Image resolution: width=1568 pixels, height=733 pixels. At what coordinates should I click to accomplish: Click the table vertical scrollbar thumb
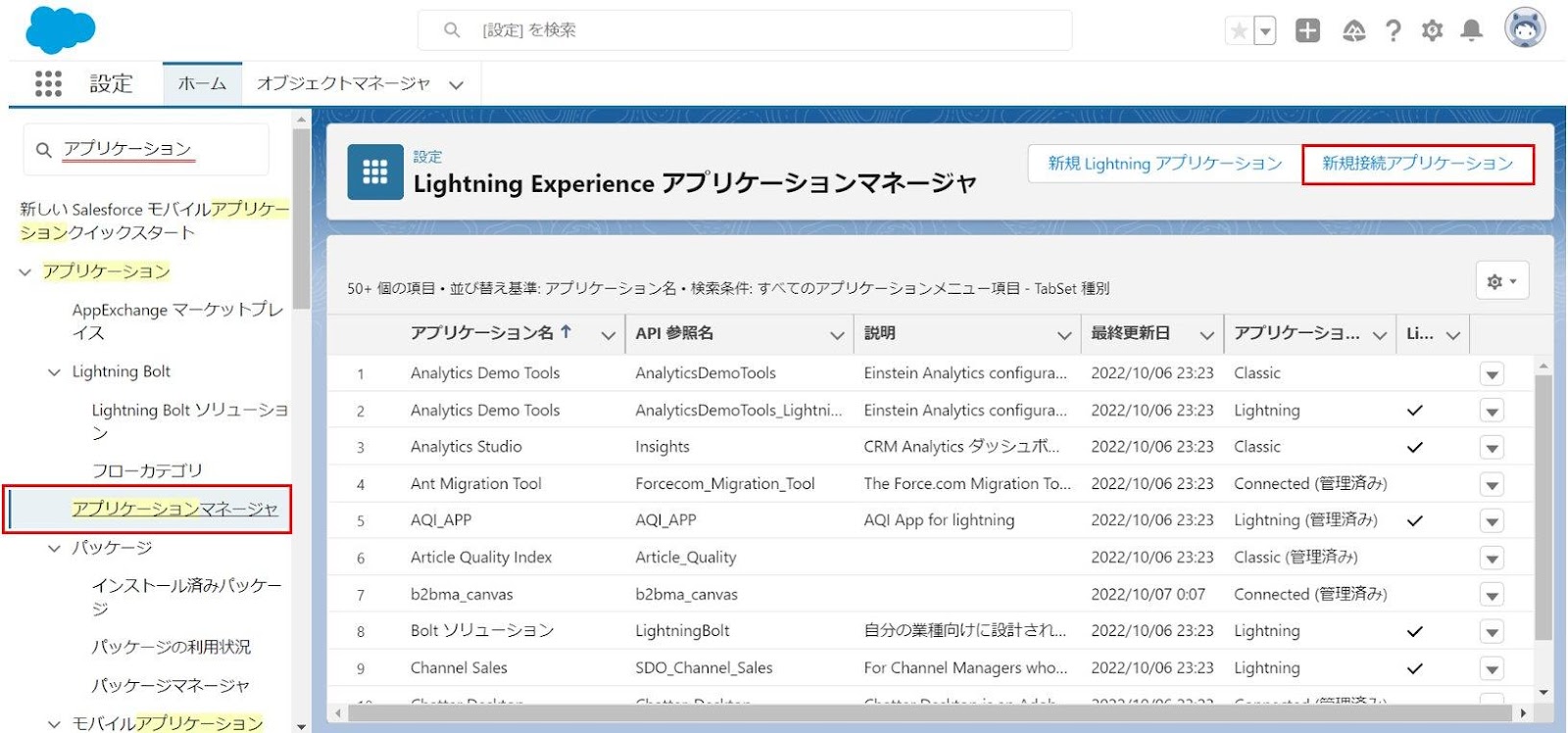[1543, 507]
